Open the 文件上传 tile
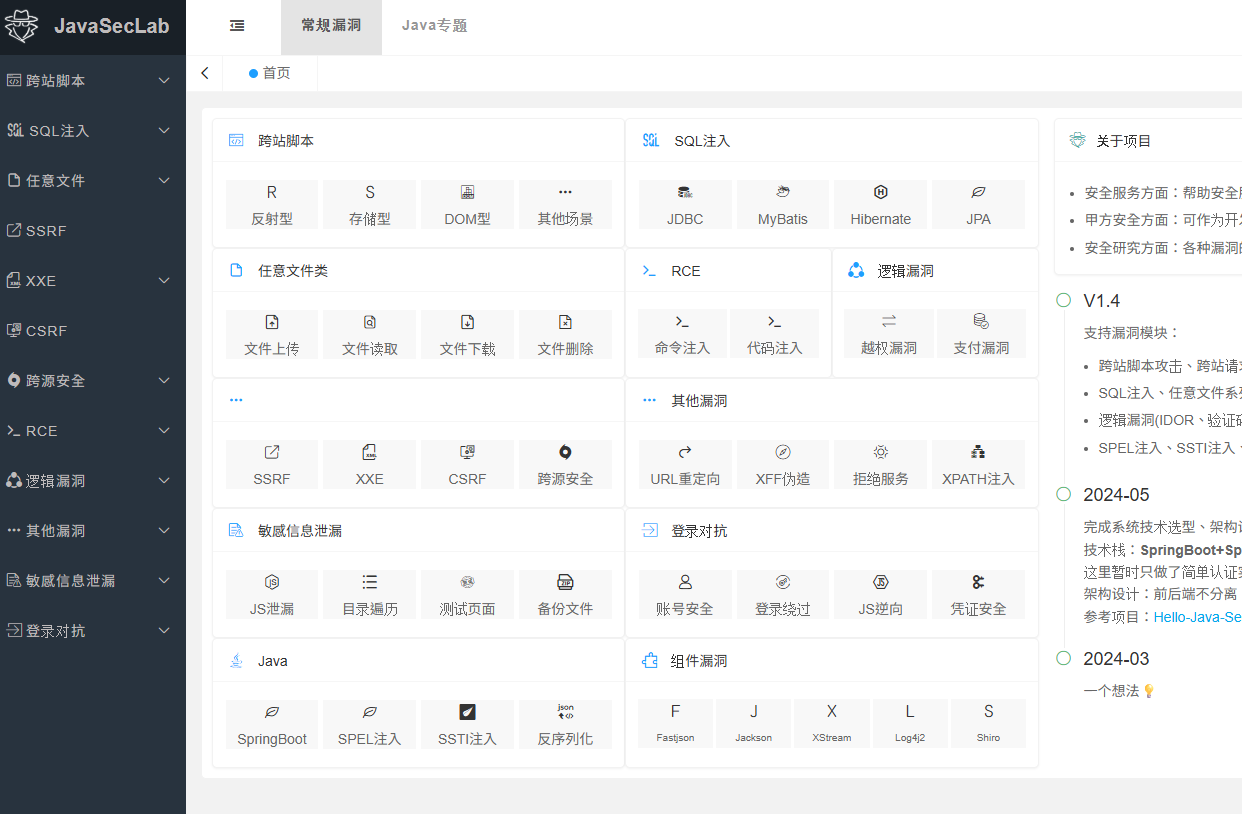 click(272, 335)
